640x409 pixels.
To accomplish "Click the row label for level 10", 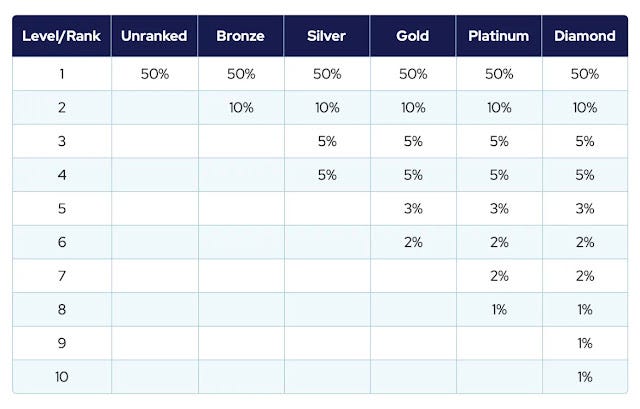I will click(x=61, y=377).
